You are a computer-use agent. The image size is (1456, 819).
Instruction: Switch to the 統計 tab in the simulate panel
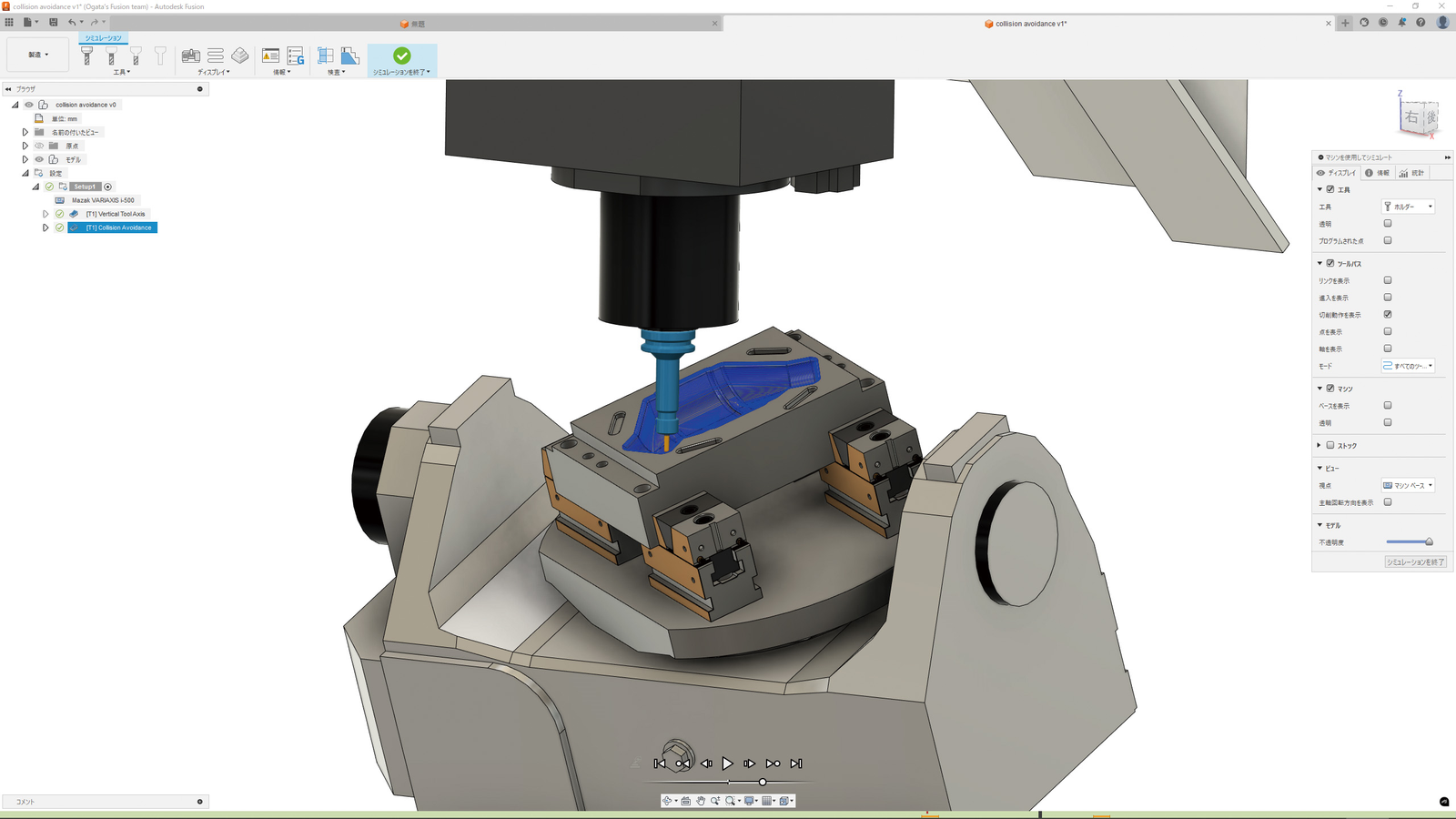(1411, 173)
